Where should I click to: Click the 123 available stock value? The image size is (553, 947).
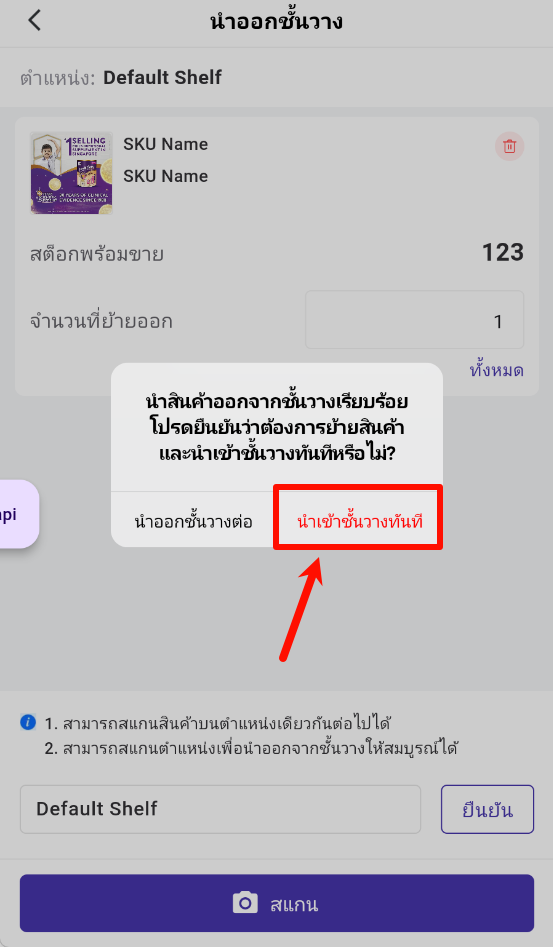point(502,252)
